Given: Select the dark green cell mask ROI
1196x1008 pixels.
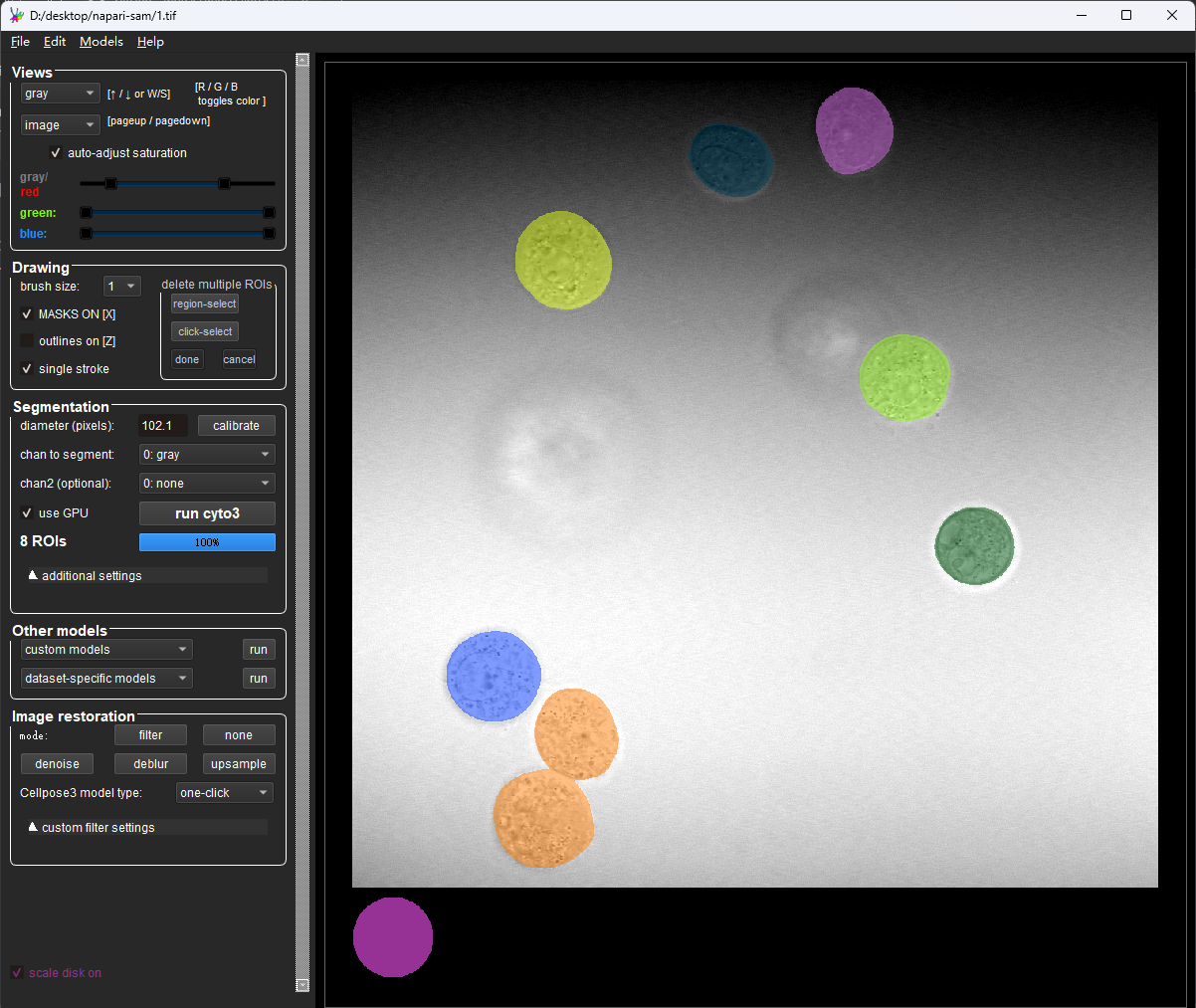Looking at the screenshot, I should coord(974,545).
